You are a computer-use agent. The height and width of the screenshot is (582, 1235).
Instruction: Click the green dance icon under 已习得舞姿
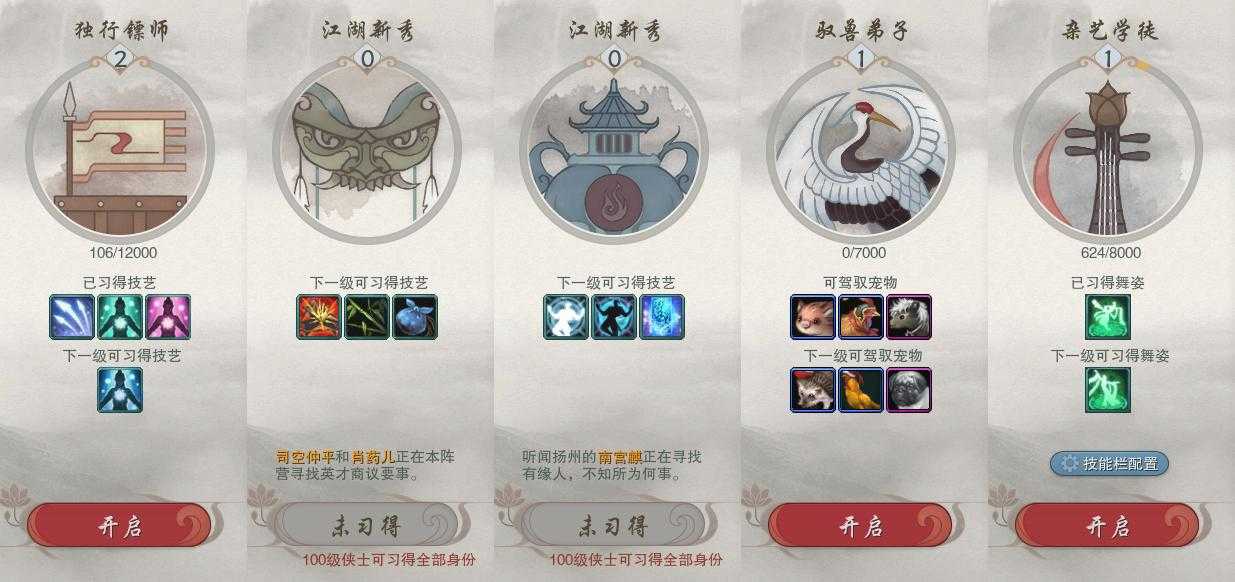[1108, 317]
